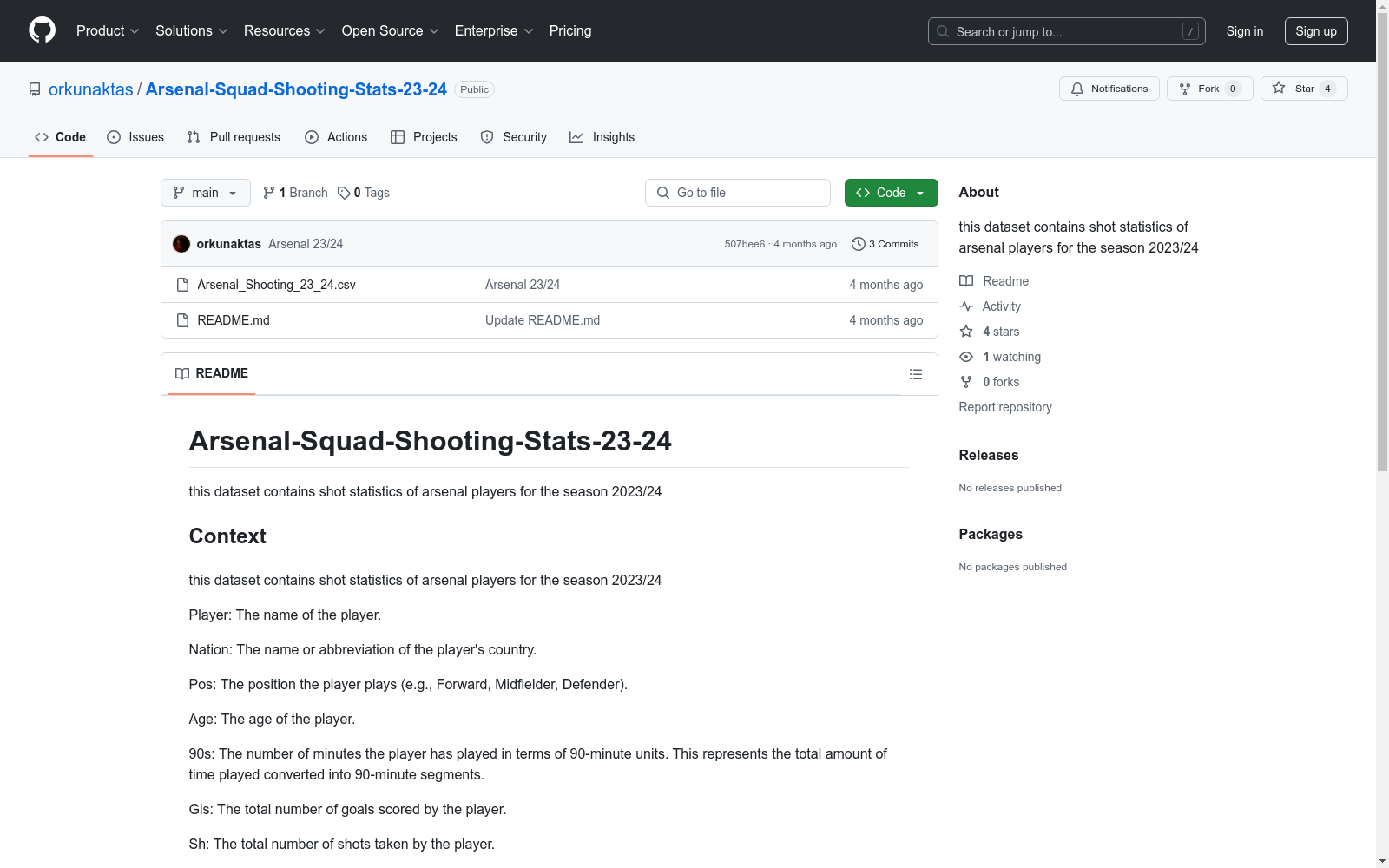Viewport: 1389px width, 868px height.
Task: Click the Star icon
Action: [x=1279, y=89]
